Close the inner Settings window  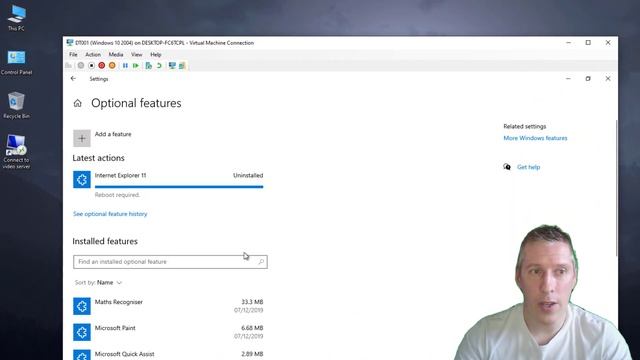pyautogui.click(x=608, y=78)
